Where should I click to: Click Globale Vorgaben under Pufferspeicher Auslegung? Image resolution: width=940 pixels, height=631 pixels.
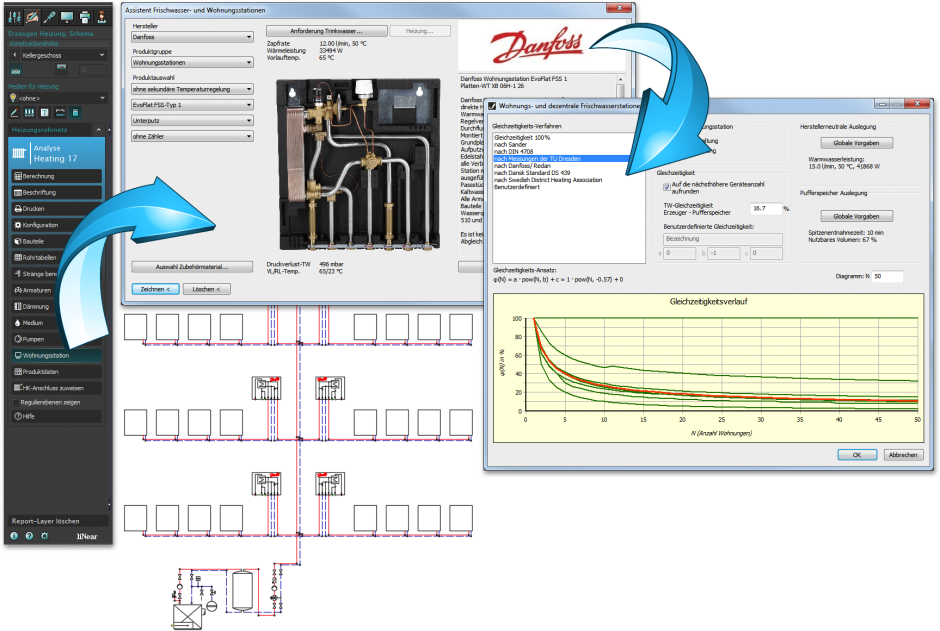click(856, 216)
